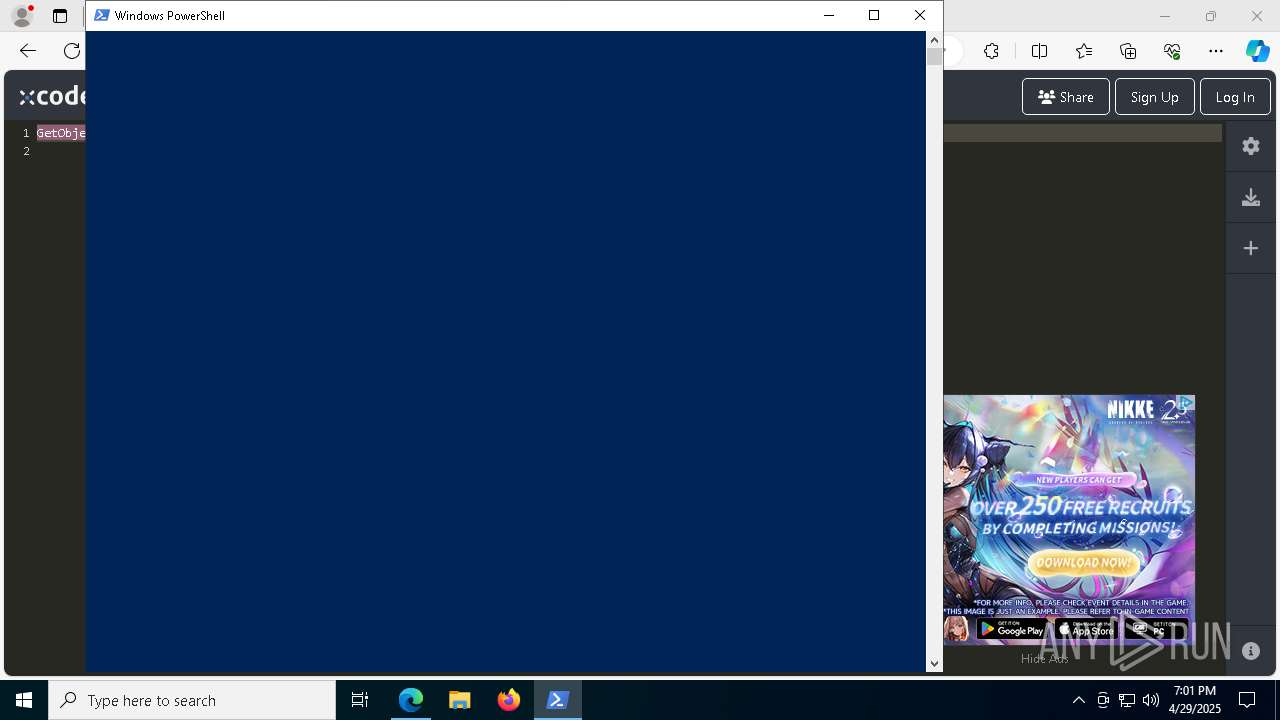This screenshot has height=720, width=1280.
Task: Open Edge extensions puzzle icon
Action: pos(991,51)
